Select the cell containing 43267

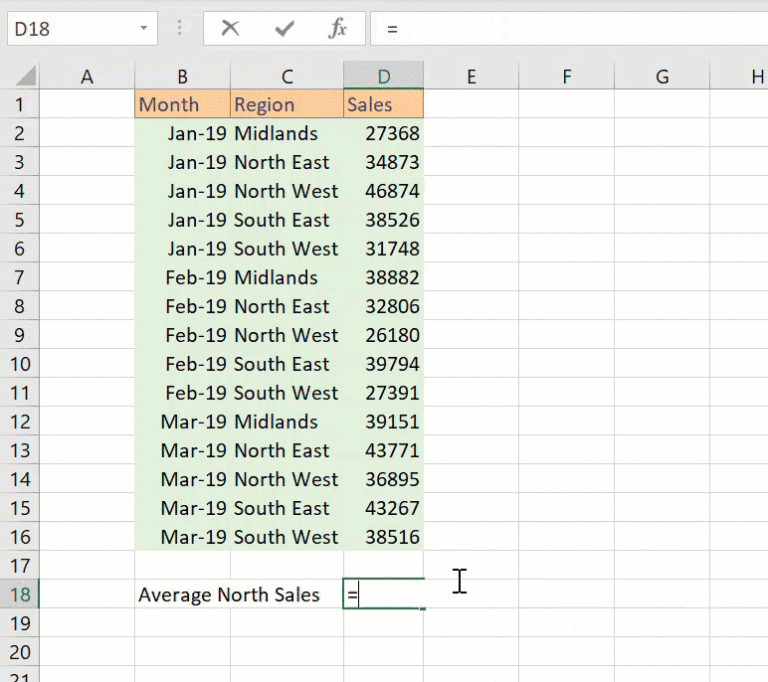[384, 508]
